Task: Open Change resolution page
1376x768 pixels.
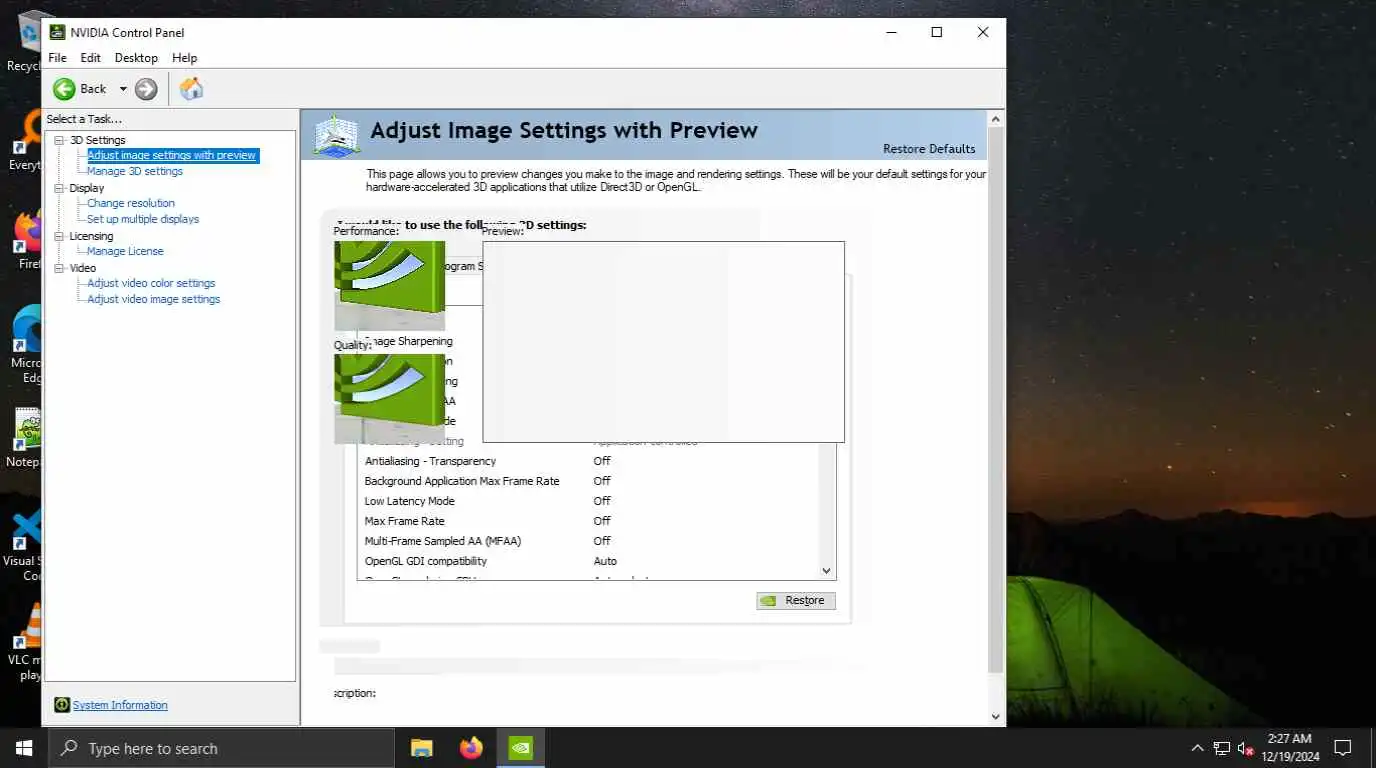Action: [x=131, y=203]
